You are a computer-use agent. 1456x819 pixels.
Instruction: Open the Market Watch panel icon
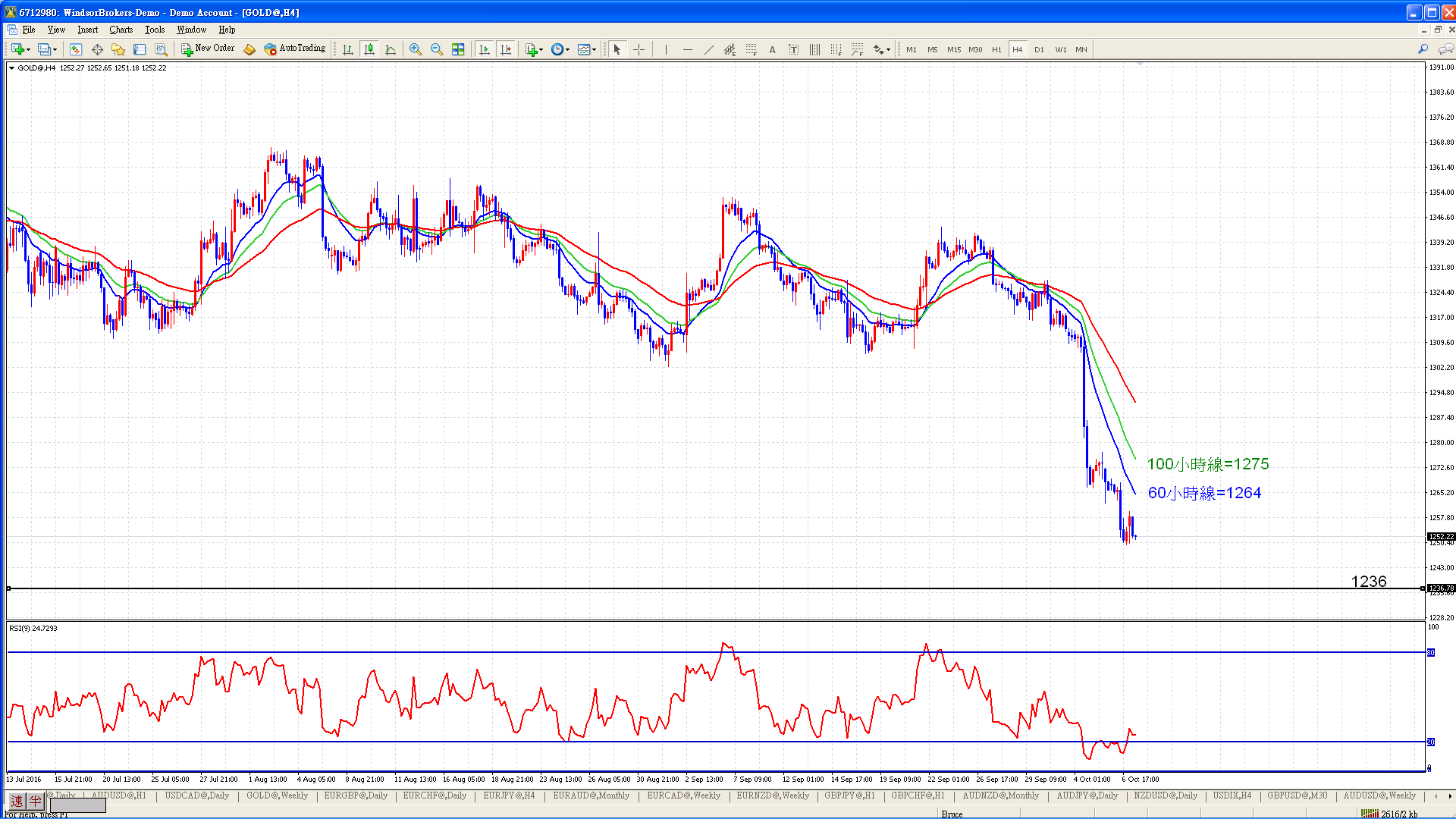coord(76,49)
